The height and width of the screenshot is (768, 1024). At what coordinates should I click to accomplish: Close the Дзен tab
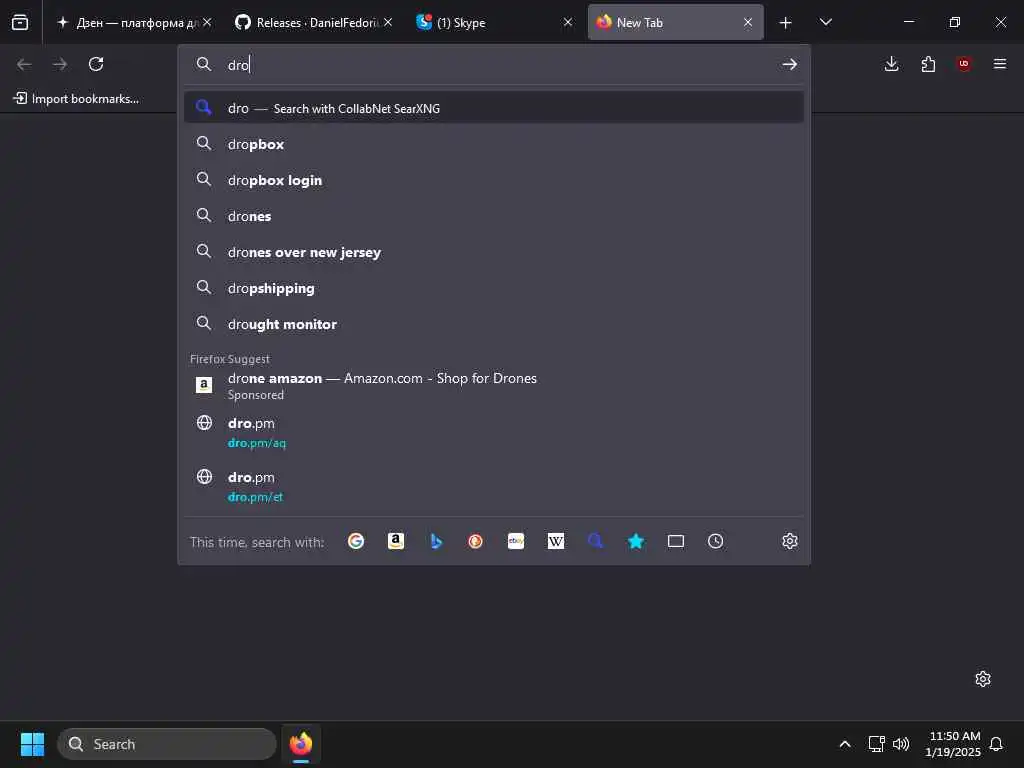207,22
